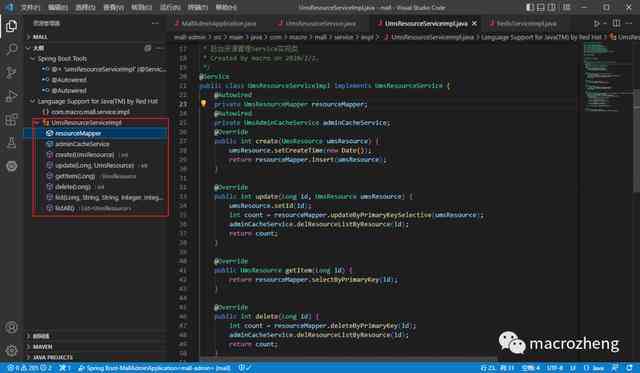Open the Source Control view

(x=11, y=73)
